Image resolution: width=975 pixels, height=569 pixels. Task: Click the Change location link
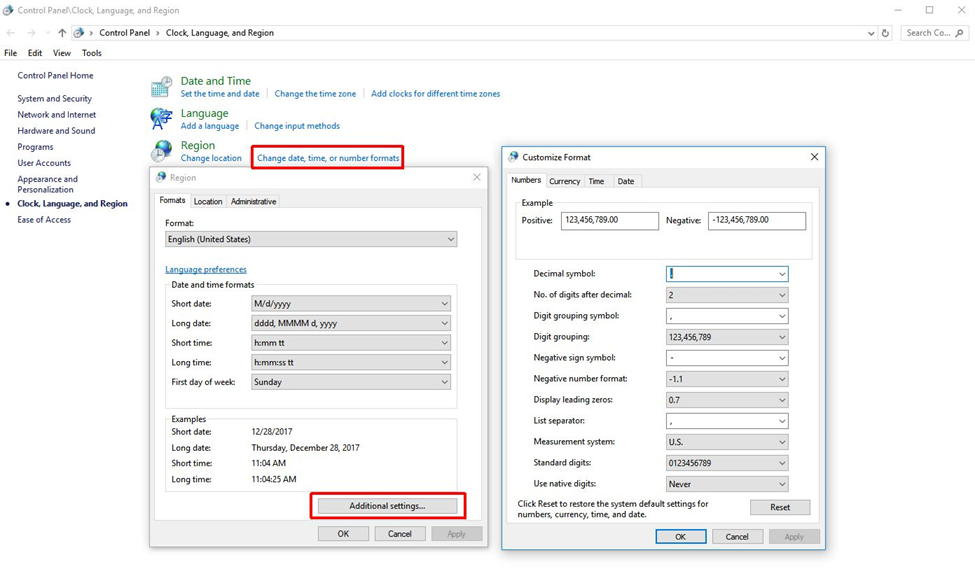click(x=211, y=158)
